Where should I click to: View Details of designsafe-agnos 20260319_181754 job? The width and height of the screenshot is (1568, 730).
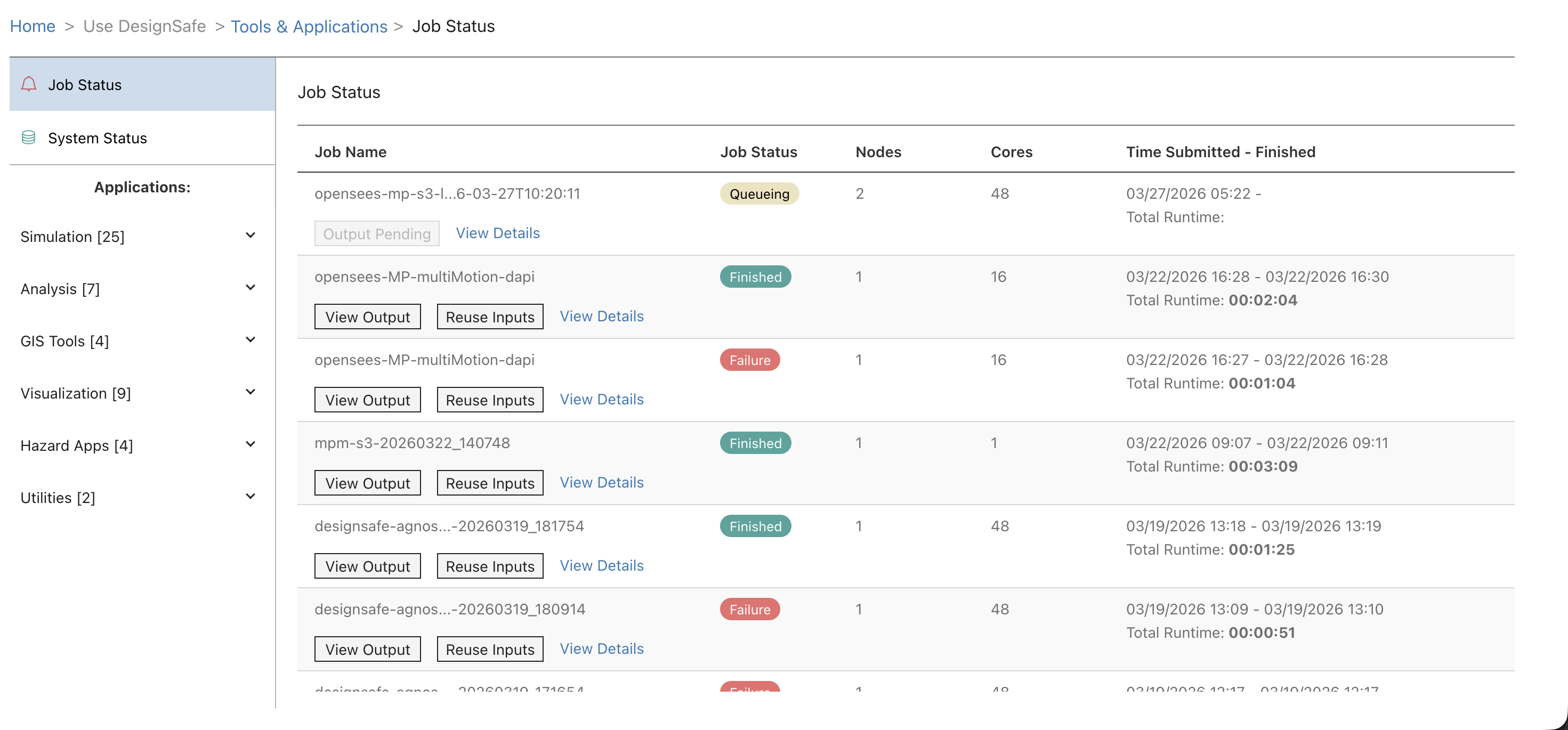coord(602,566)
